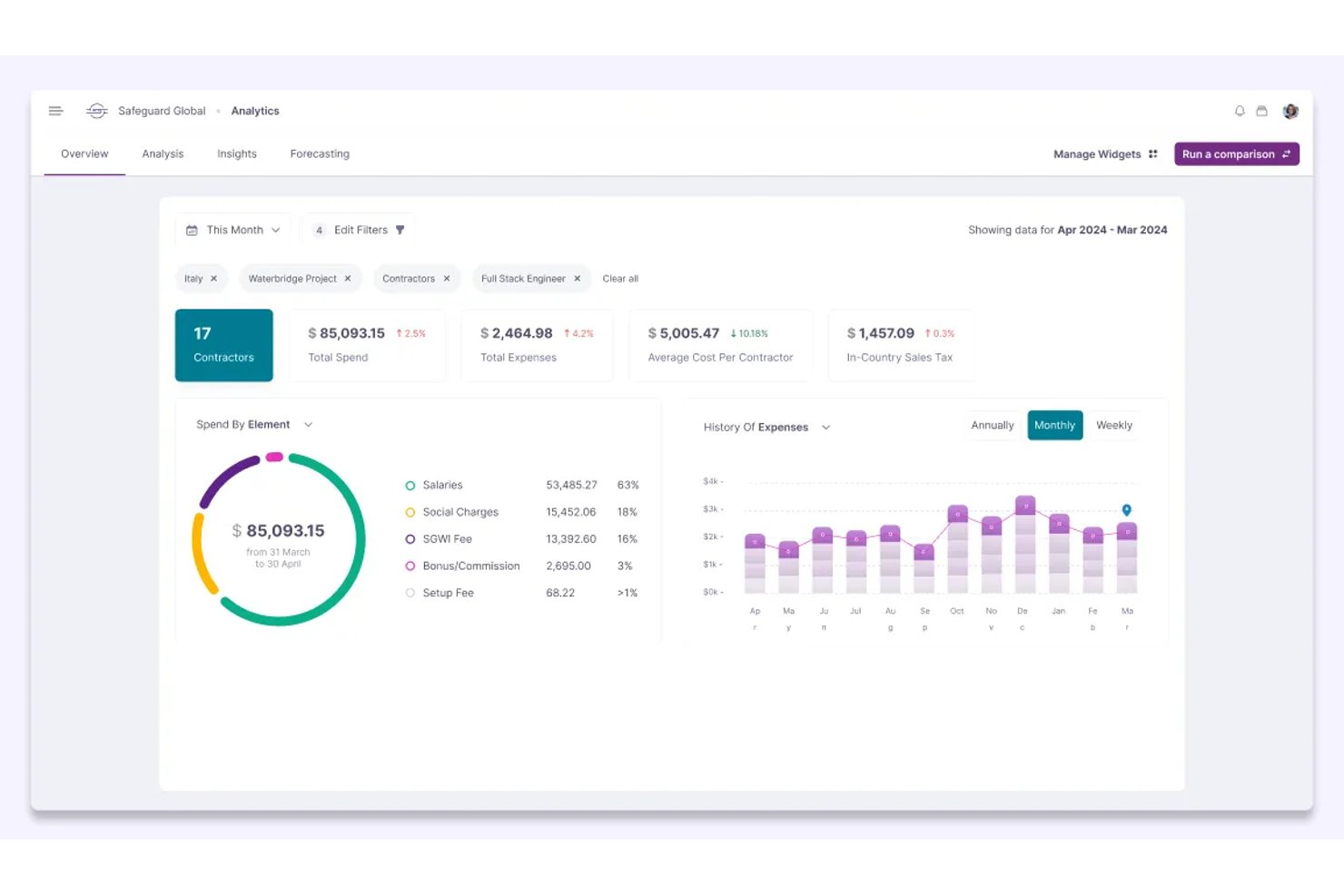Click the blue location pin marker on chart
The image size is (1344, 896).
pyautogui.click(x=1126, y=510)
